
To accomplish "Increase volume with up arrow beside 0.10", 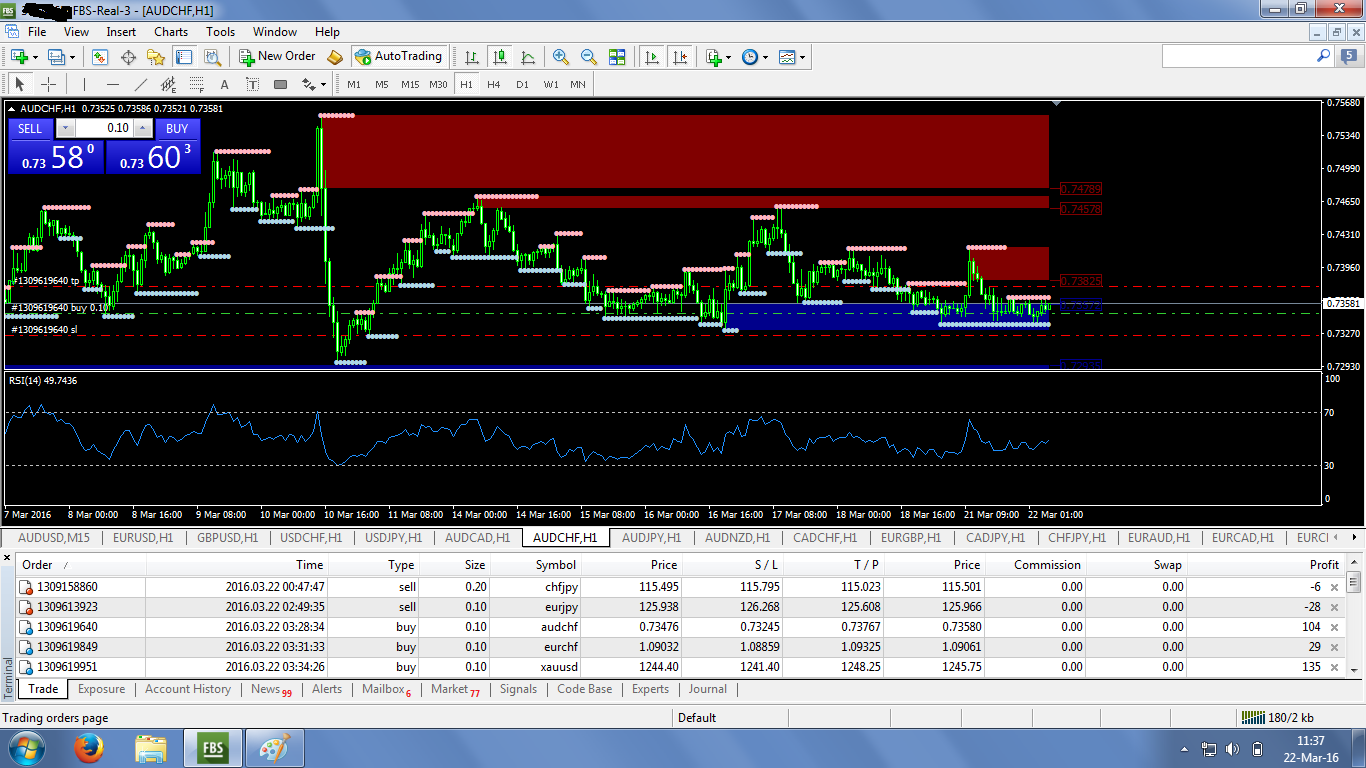I will pyautogui.click(x=143, y=128).
